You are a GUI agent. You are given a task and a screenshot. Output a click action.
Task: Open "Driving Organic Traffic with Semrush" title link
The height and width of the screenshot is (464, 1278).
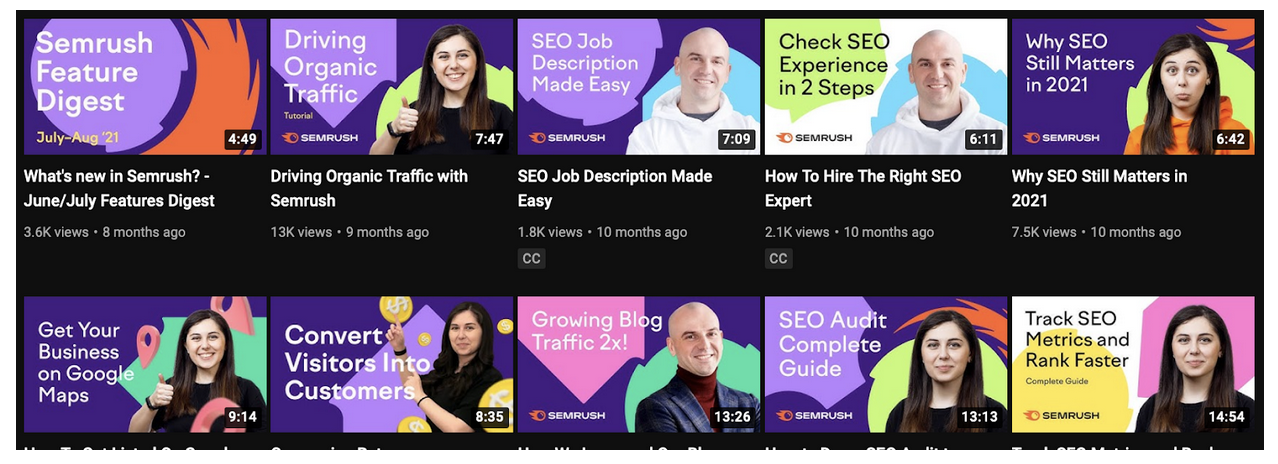[369, 188]
